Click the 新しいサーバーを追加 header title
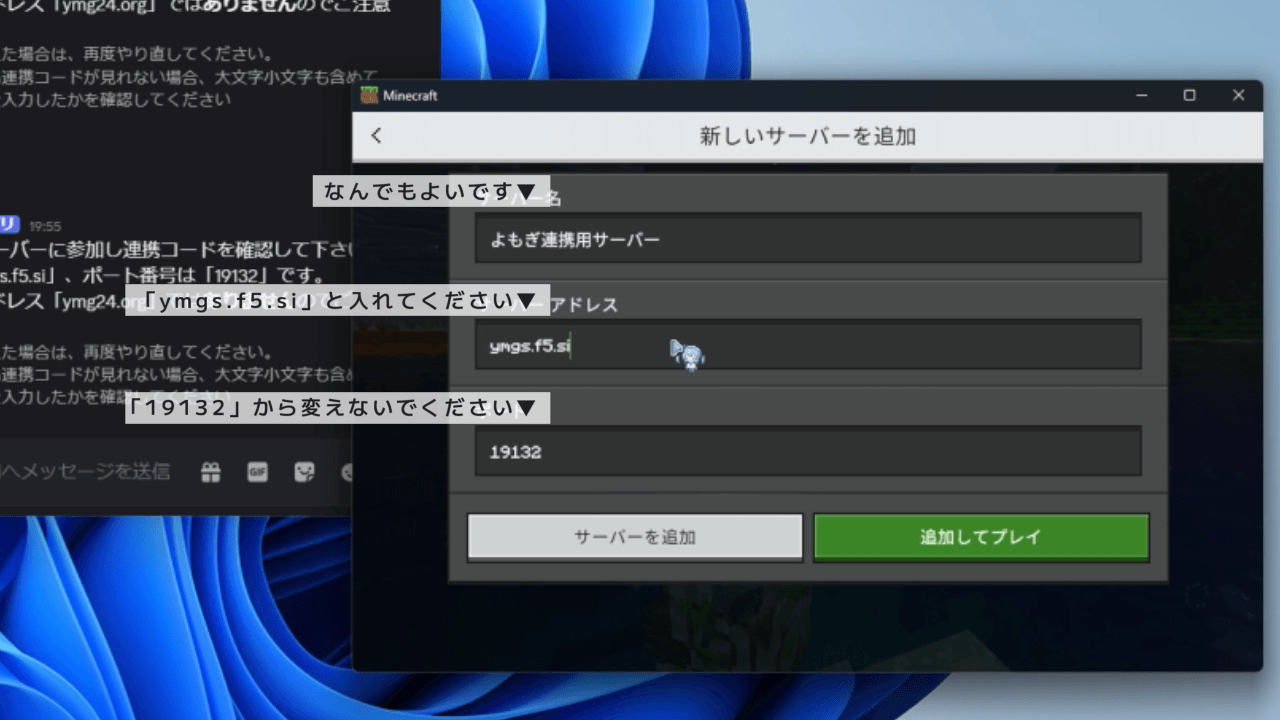1280x720 pixels. pyautogui.click(x=808, y=136)
